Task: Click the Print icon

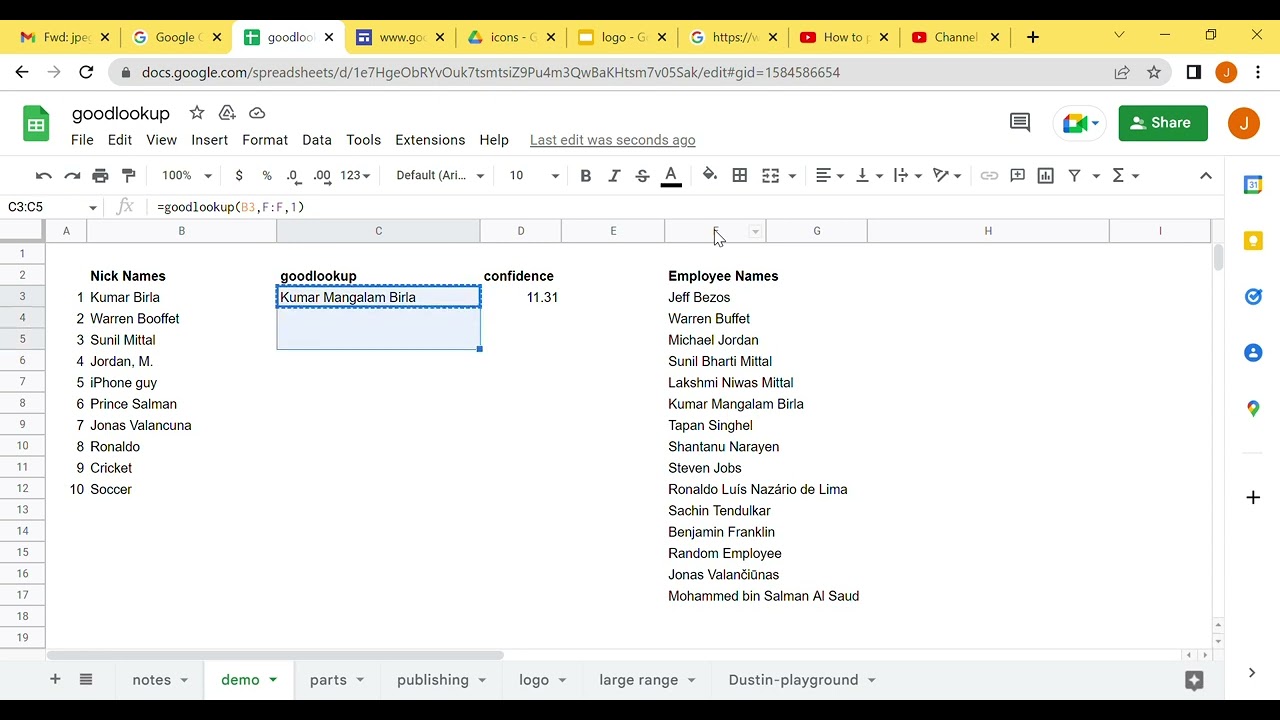Action: pyautogui.click(x=100, y=175)
